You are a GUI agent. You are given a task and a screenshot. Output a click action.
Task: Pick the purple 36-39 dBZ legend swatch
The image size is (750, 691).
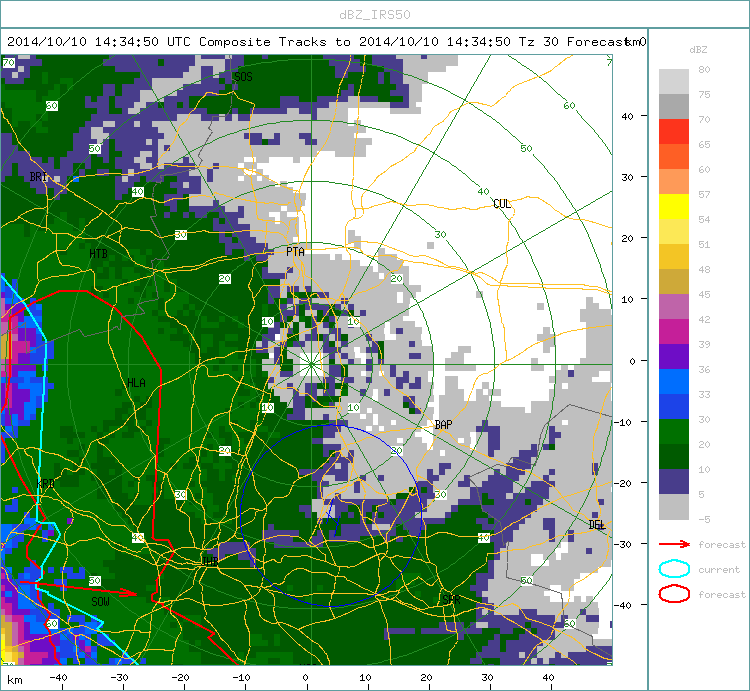(x=673, y=356)
